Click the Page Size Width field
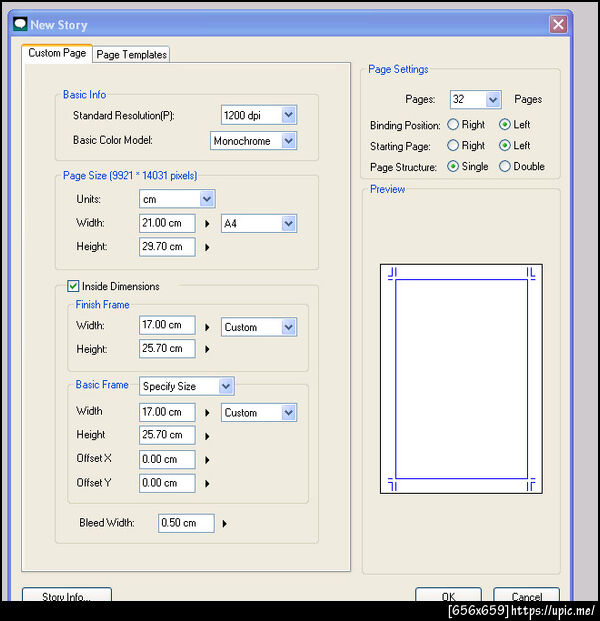The width and height of the screenshot is (600, 621). pyautogui.click(x=167, y=223)
